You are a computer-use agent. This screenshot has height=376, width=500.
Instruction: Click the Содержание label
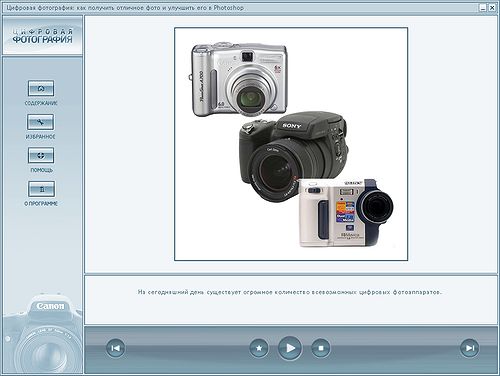41,103
